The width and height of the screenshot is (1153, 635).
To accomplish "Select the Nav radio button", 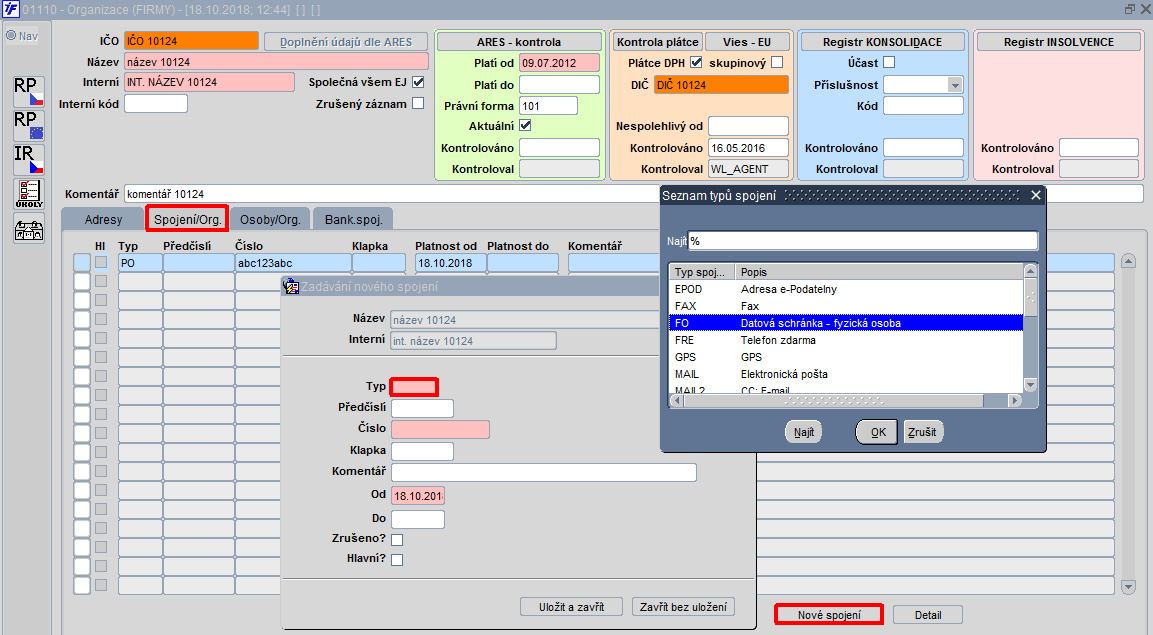I will [11, 35].
